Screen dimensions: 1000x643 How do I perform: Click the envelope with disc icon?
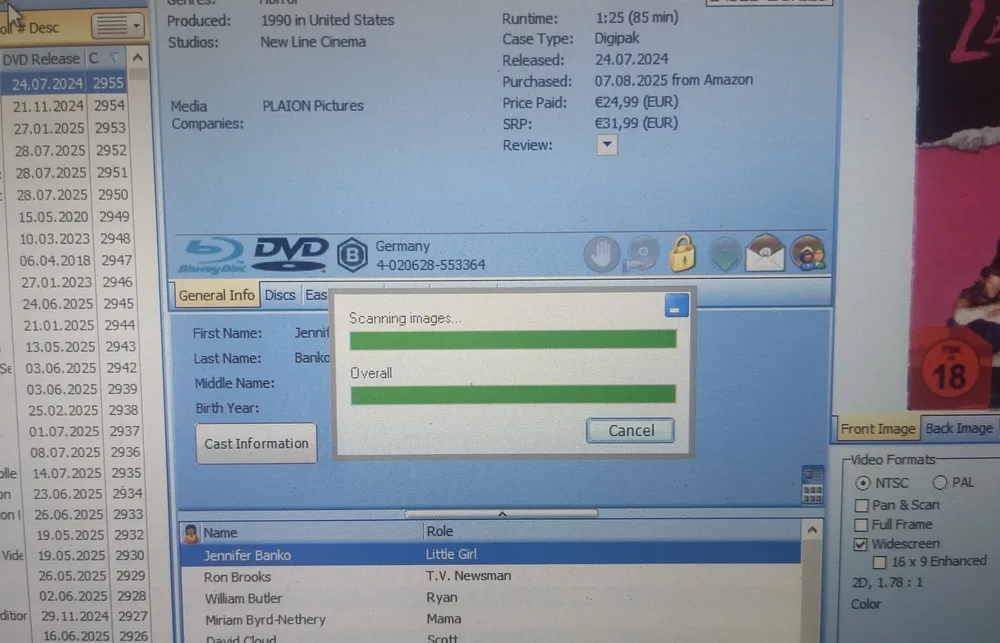coord(765,254)
